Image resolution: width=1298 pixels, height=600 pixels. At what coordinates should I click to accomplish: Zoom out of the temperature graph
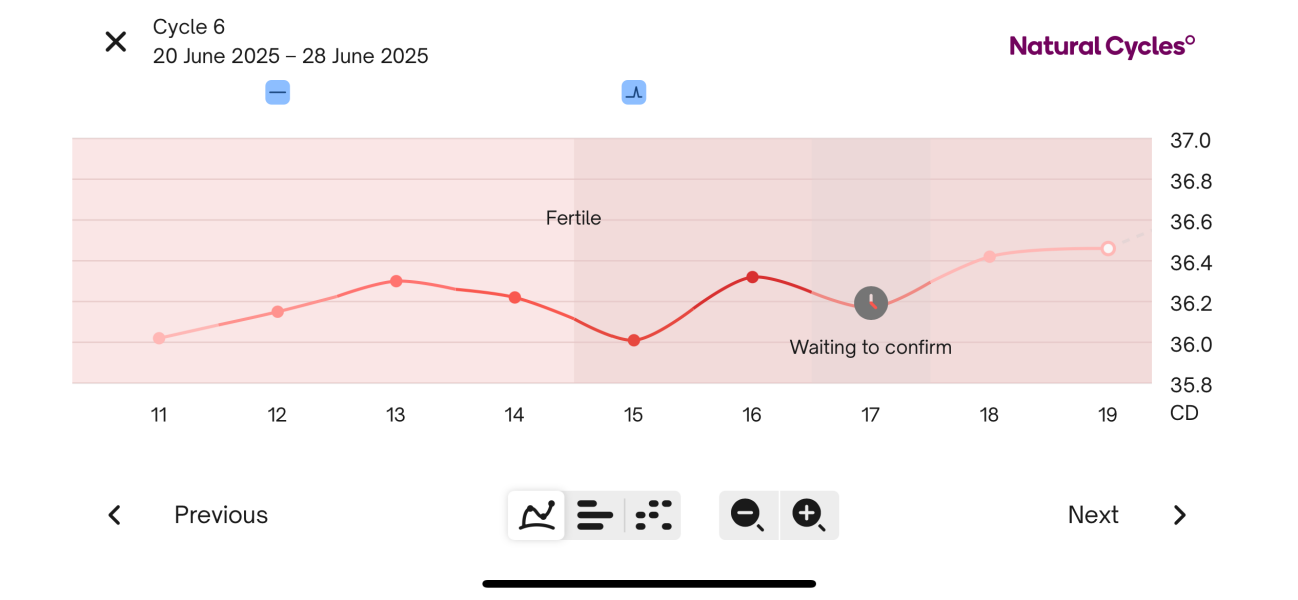coord(748,515)
